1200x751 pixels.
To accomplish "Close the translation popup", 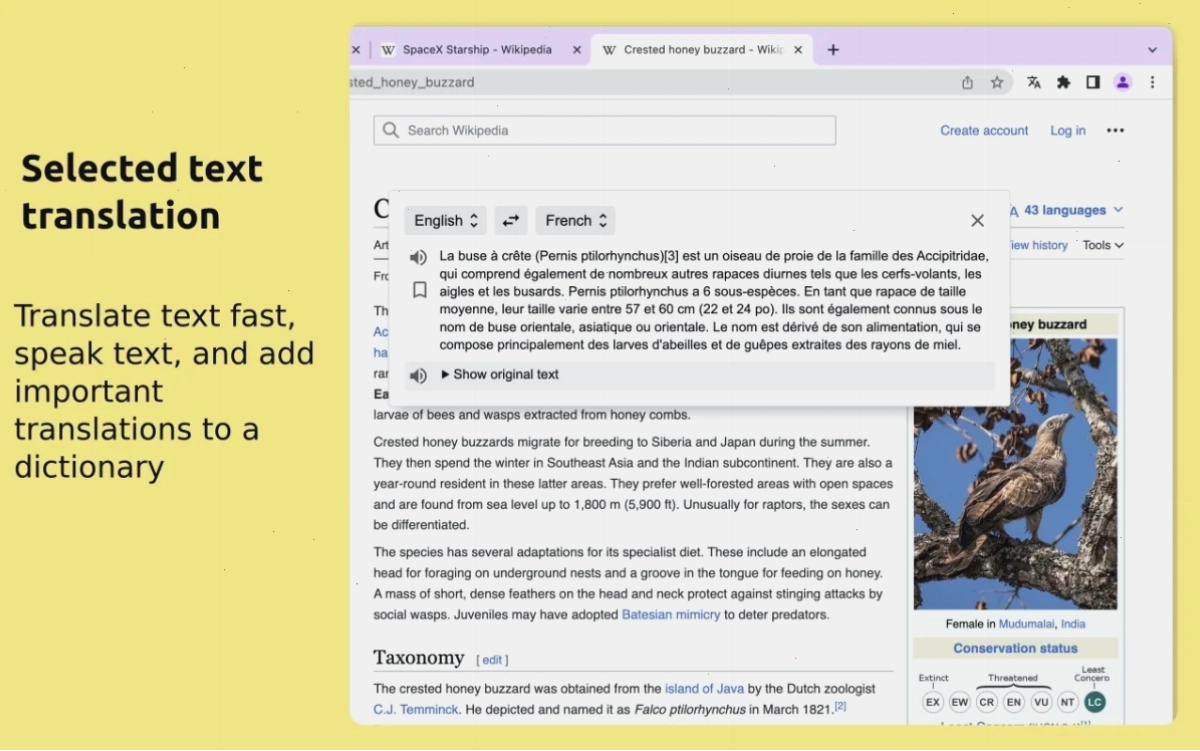I will [x=978, y=221].
